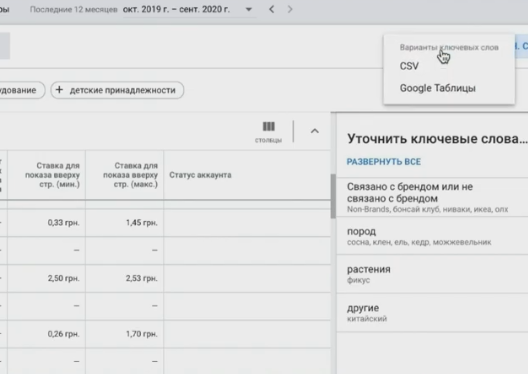The width and height of the screenshot is (528, 374).
Task: Select the '1,45 грн.' cell
Action: point(125,223)
